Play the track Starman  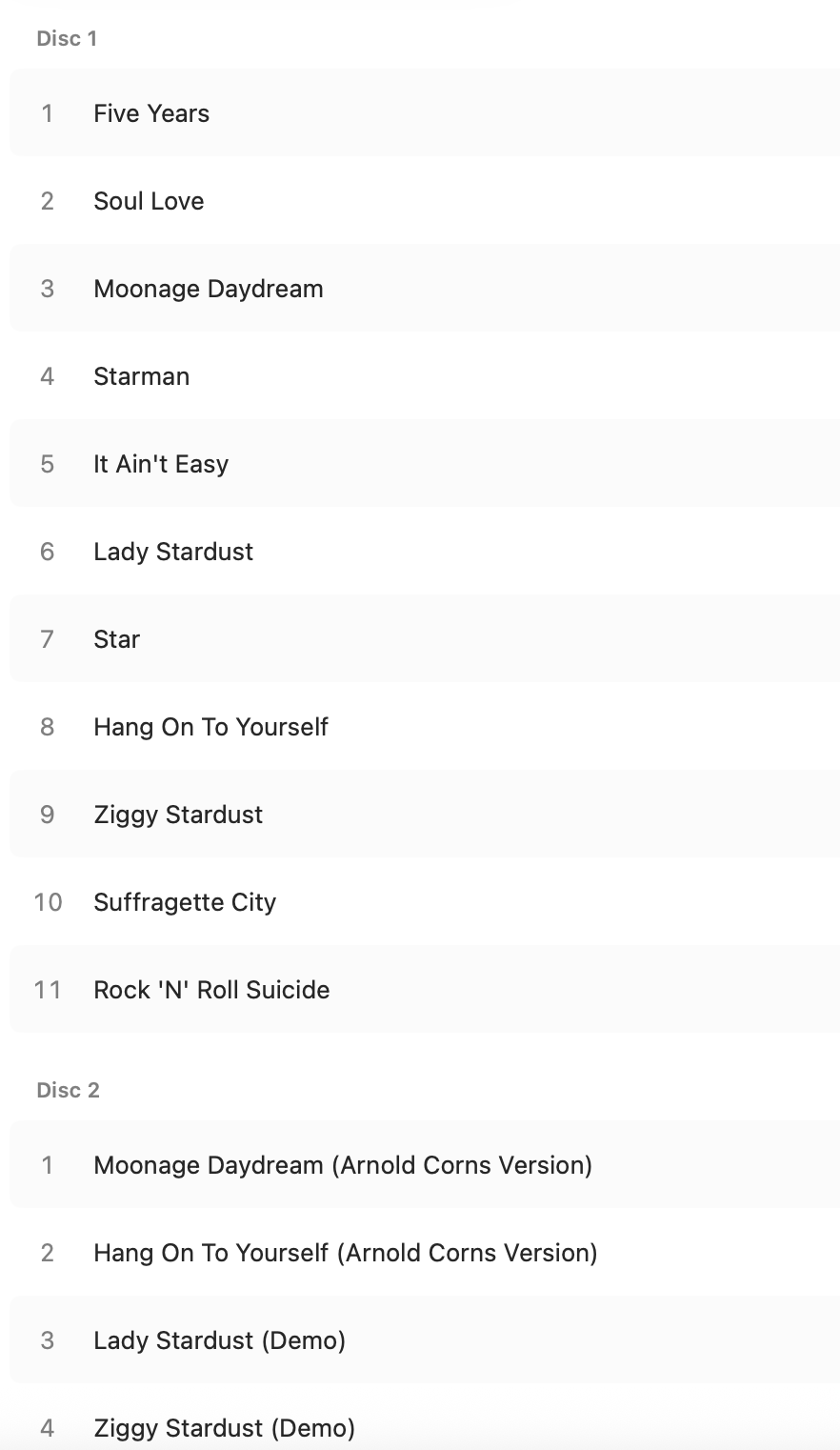click(x=141, y=376)
